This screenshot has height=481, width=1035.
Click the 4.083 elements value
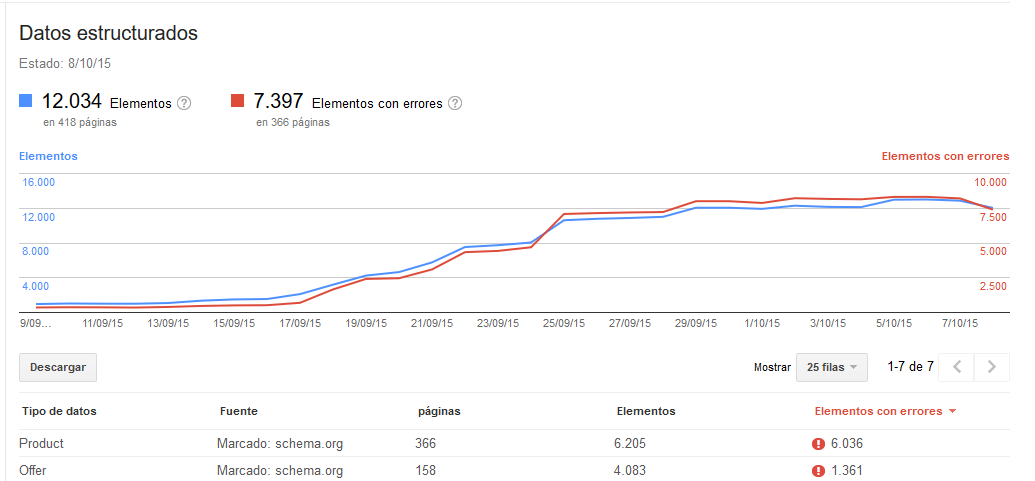tap(630, 471)
